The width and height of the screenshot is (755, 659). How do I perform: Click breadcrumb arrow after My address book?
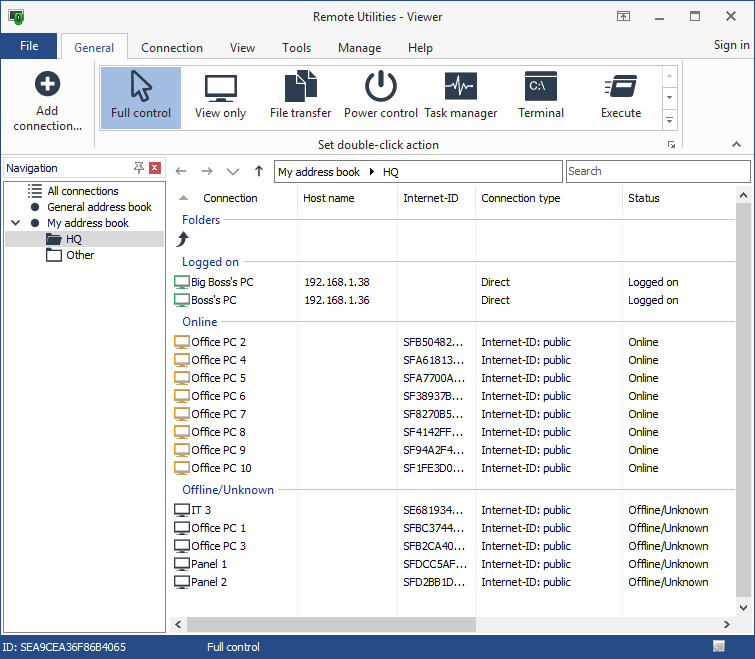coord(371,172)
